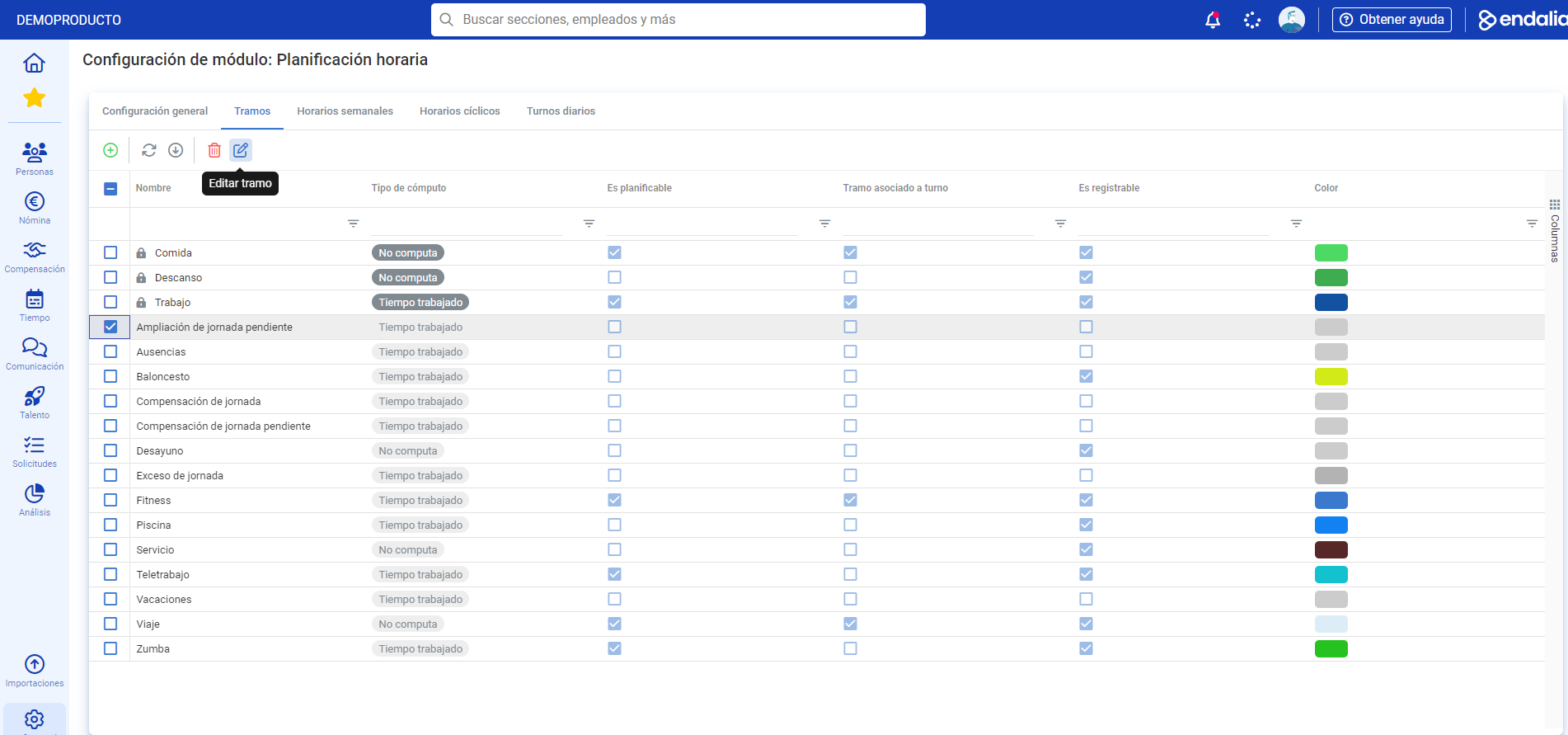
Task: Select the Comida row checkbox
Action: [x=110, y=252]
